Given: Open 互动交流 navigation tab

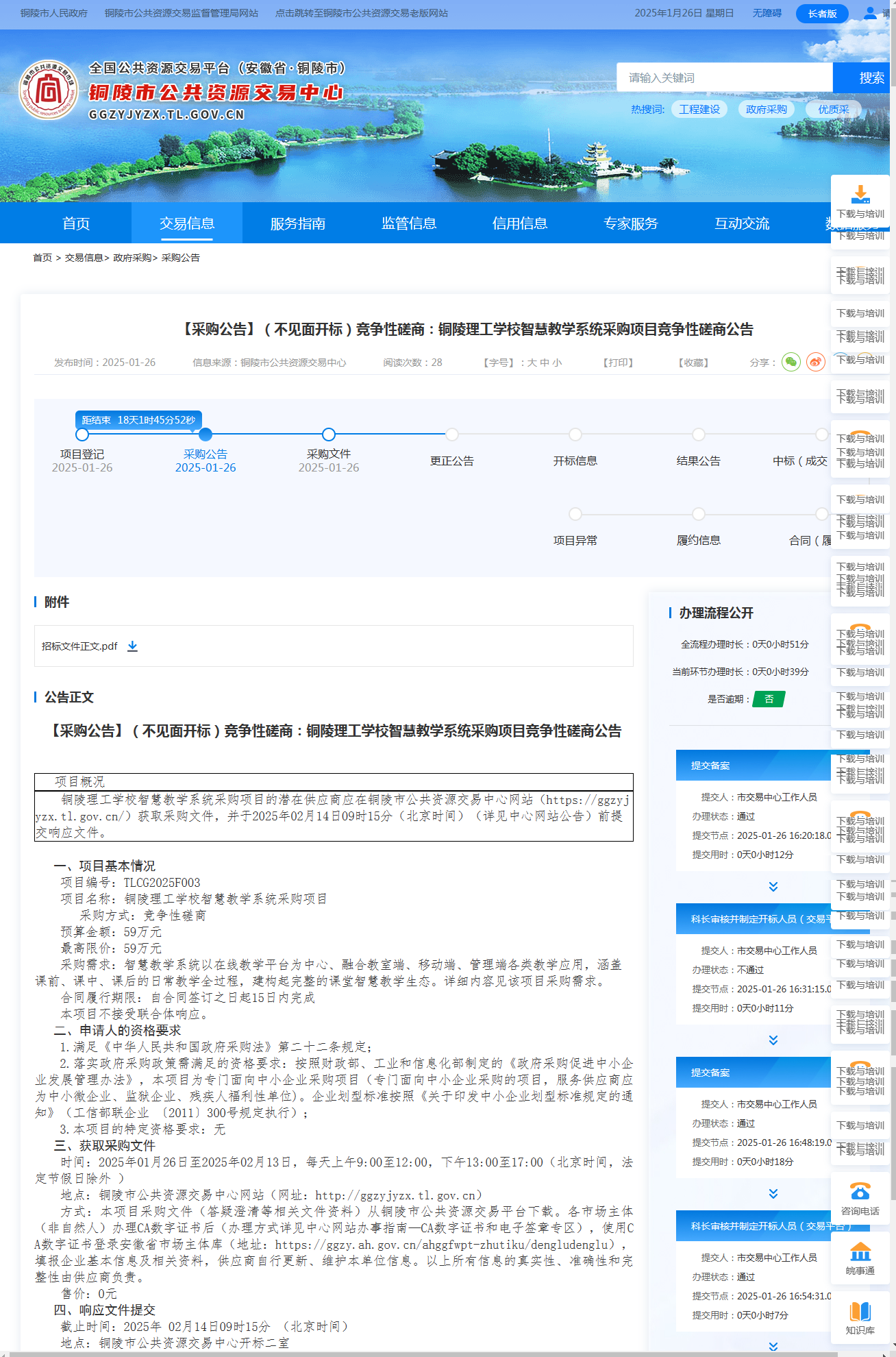Looking at the screenshot, I should pos(742,223).
